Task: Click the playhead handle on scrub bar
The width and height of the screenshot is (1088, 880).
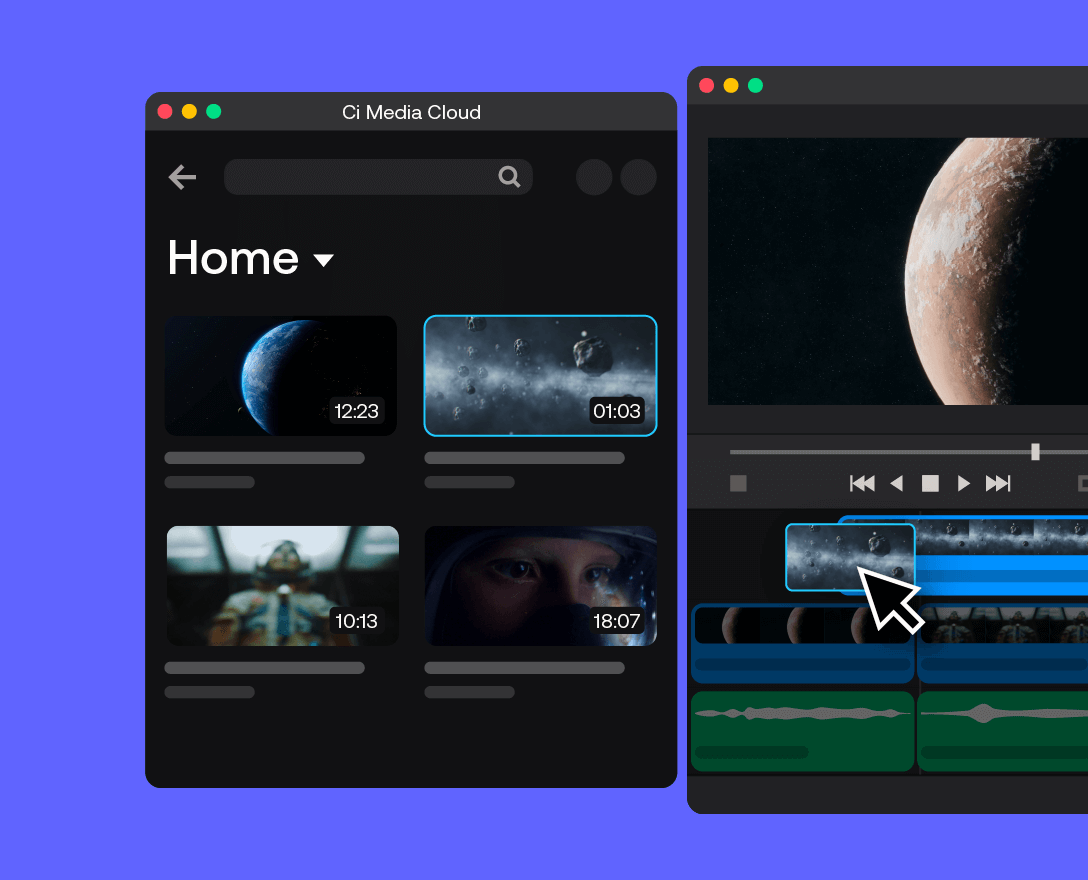Action: 1035,452
